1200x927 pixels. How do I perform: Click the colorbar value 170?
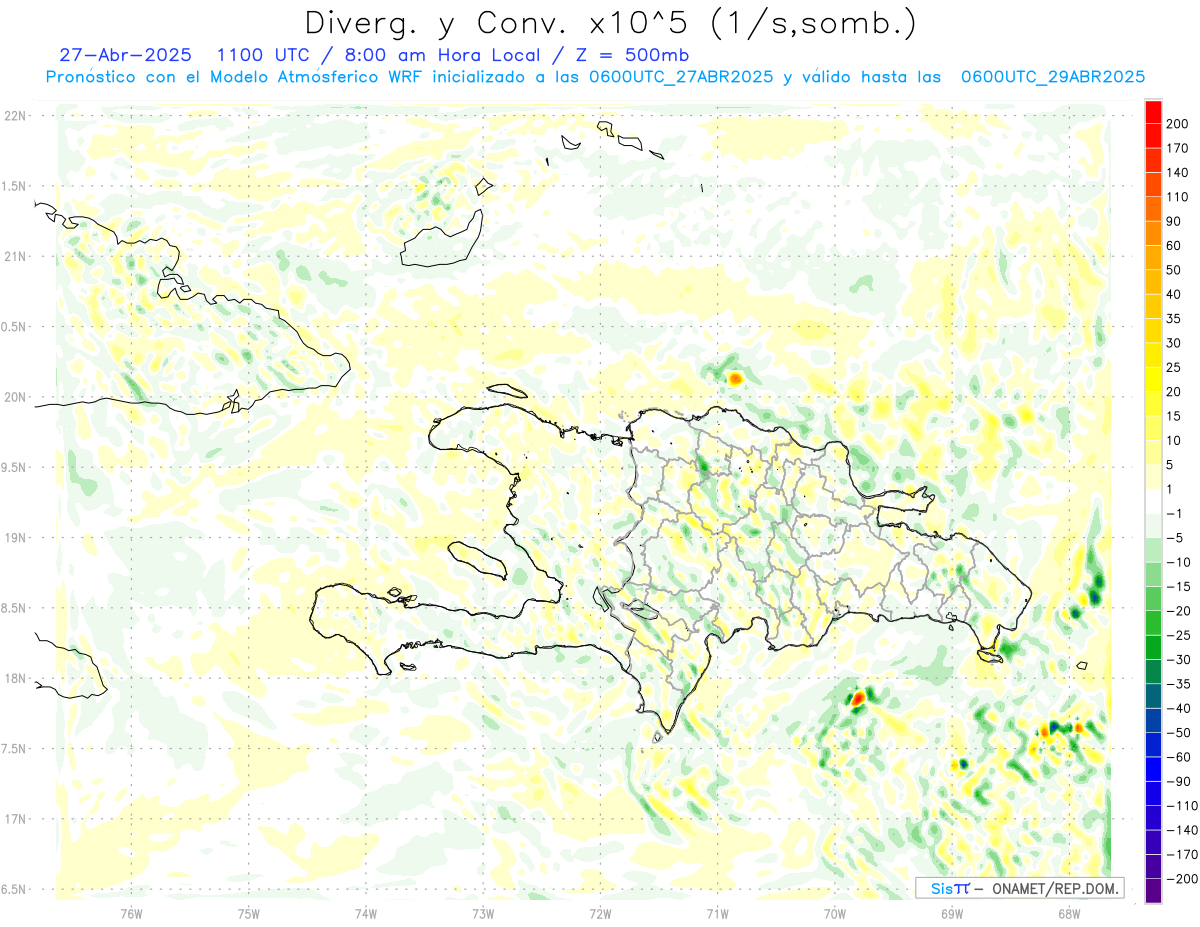pos(1177,148)
